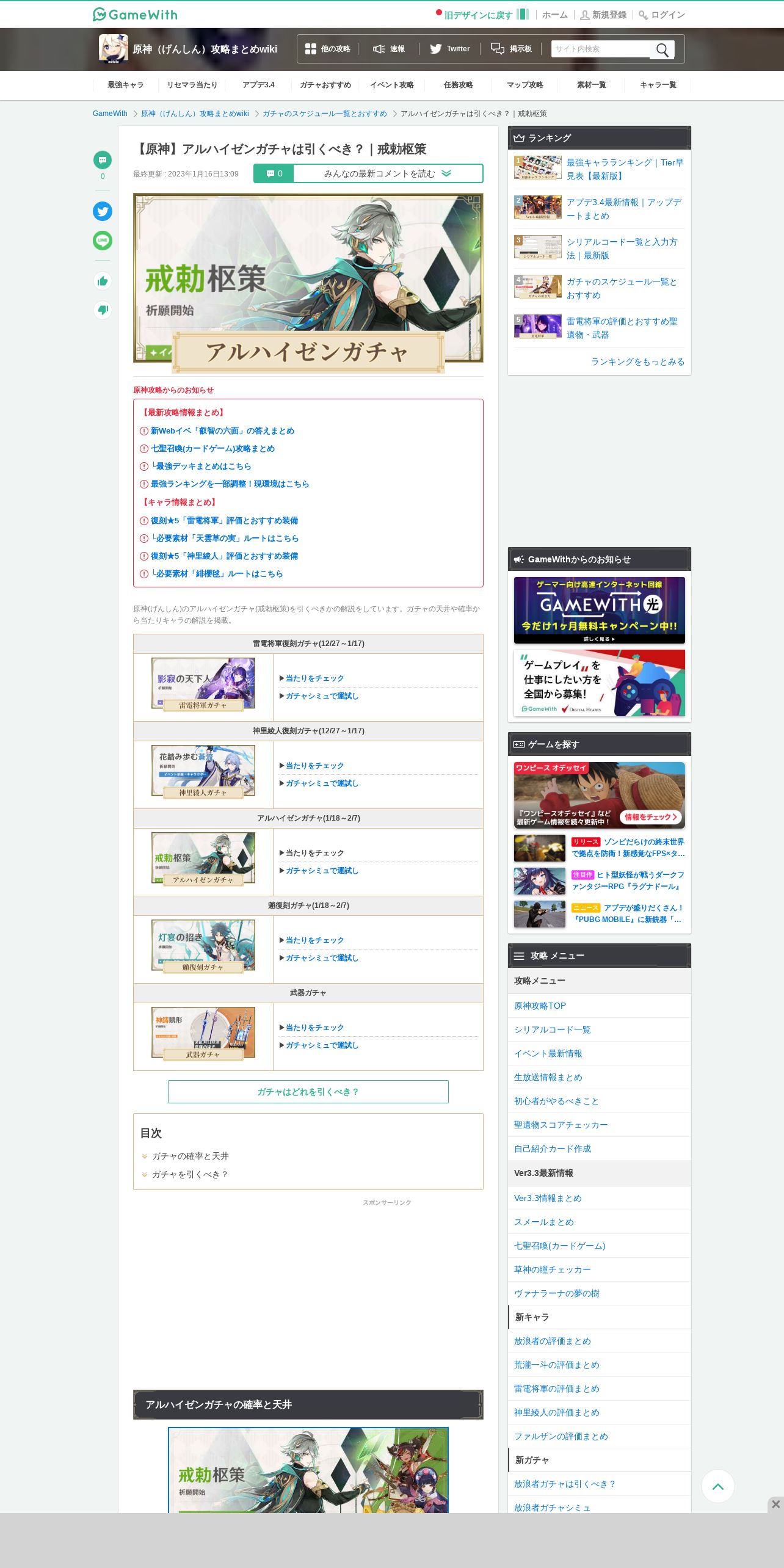Click GAMEWITH光 campaign banner
Image resolution: width=784 pixels, height=1568 pixels.
pos(600,611)
